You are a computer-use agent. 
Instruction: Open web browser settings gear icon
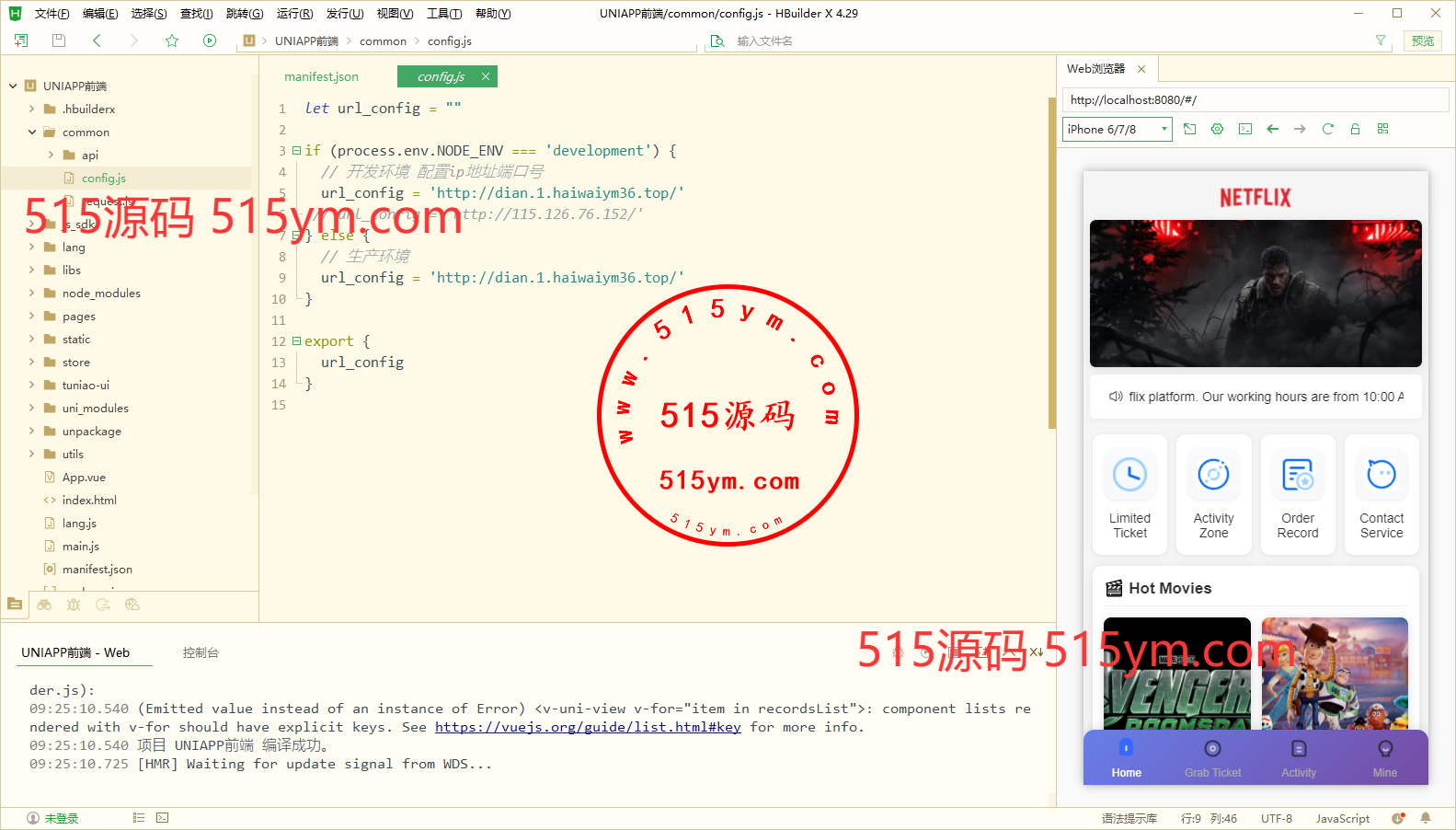[1217, 129]
